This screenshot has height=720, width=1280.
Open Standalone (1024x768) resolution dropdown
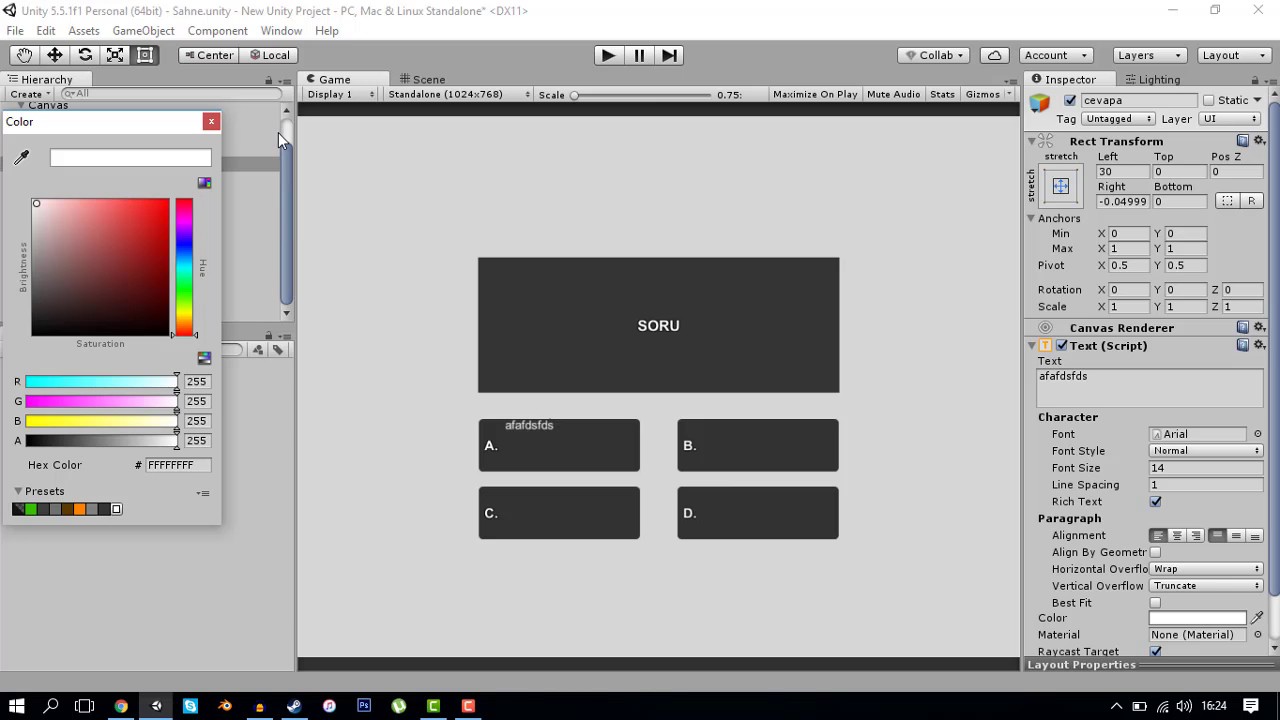click(459, 94)
